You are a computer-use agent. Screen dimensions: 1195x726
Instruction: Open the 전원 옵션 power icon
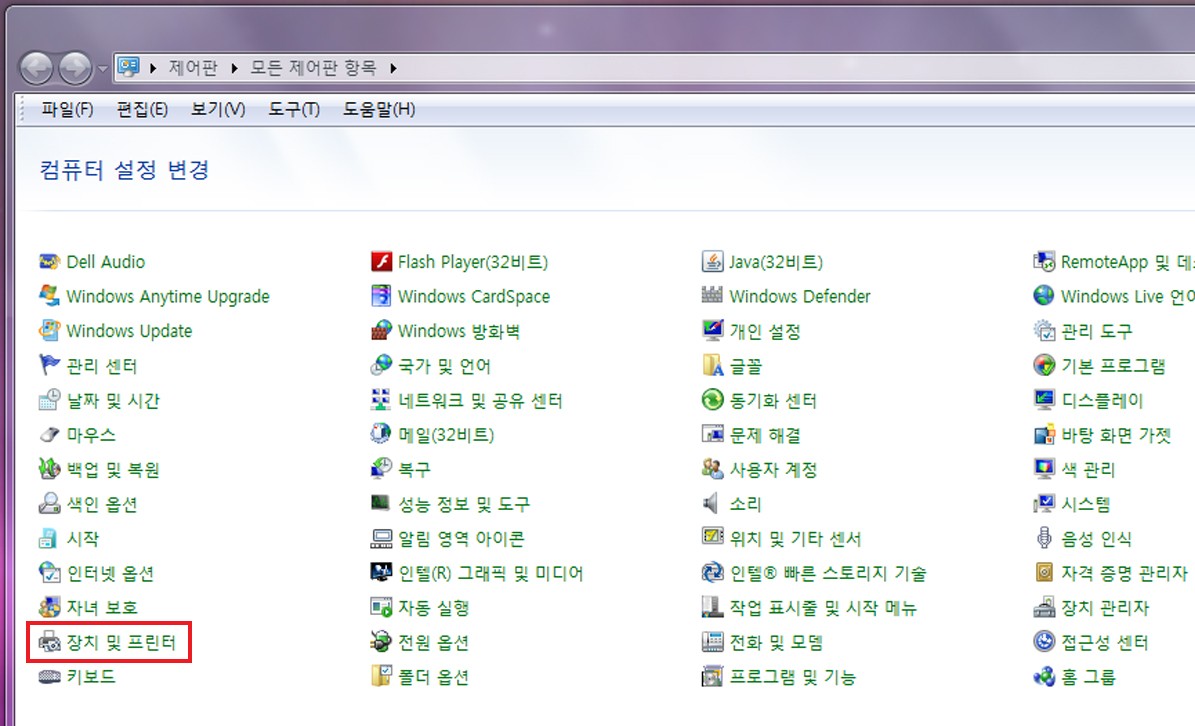click(x=381, y=642)
